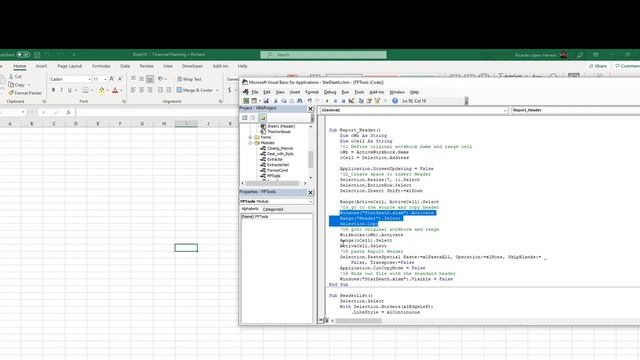Open Properties Window icon in VBA toolbar

click(x=369, y=101)
